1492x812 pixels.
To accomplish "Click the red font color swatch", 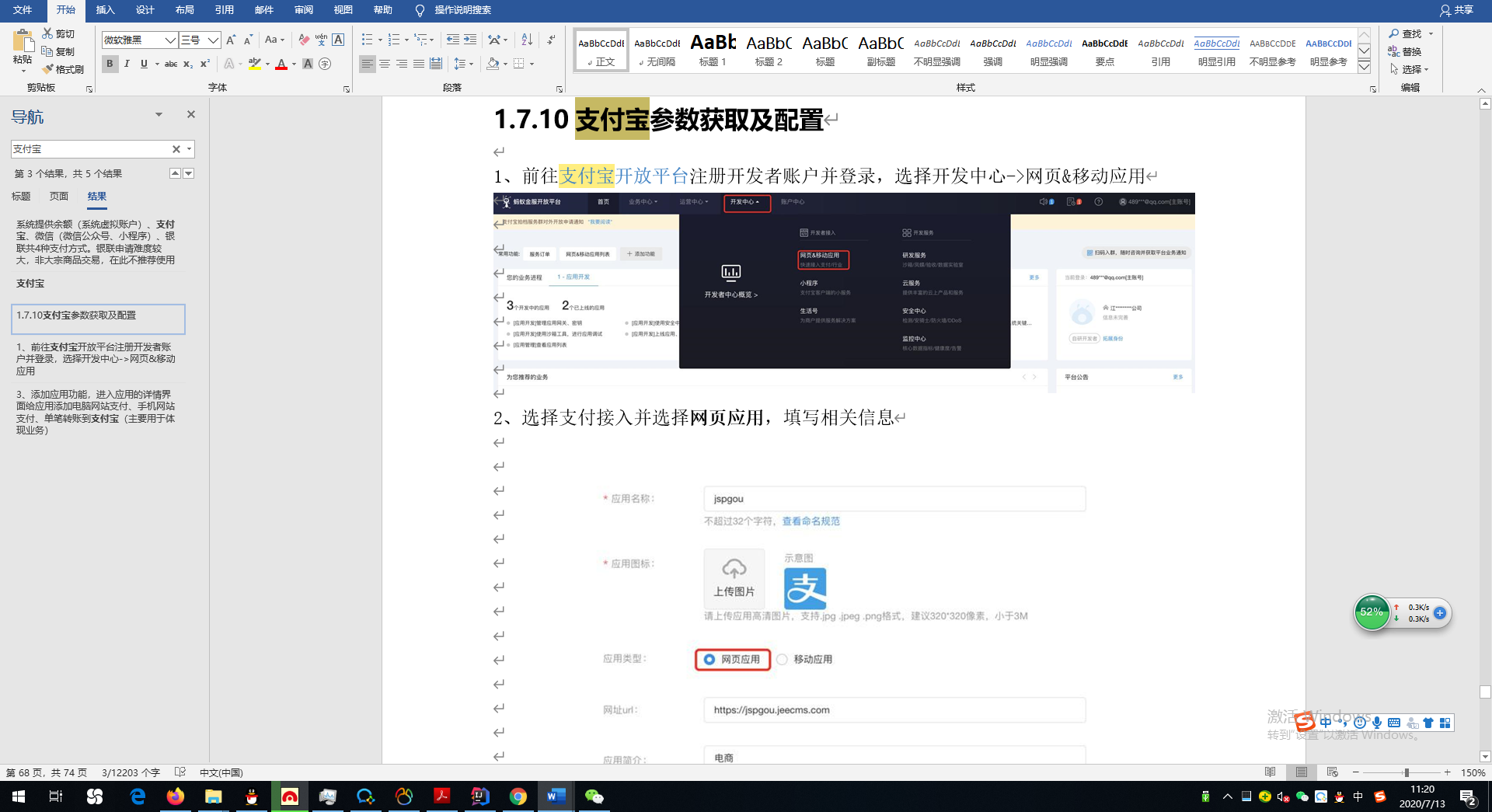I will point(281,64).
